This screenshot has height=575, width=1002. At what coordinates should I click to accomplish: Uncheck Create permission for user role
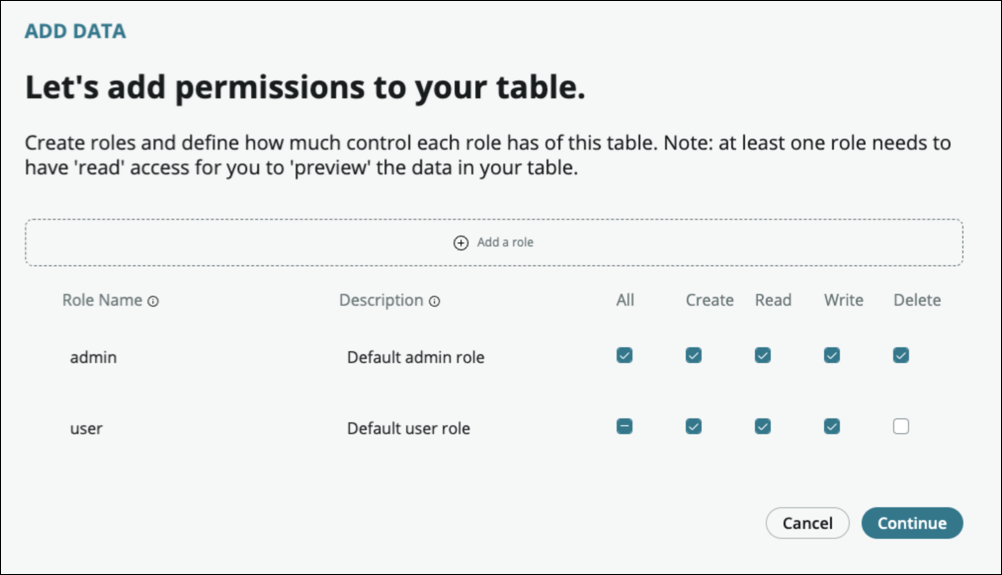tap(694, 427)
